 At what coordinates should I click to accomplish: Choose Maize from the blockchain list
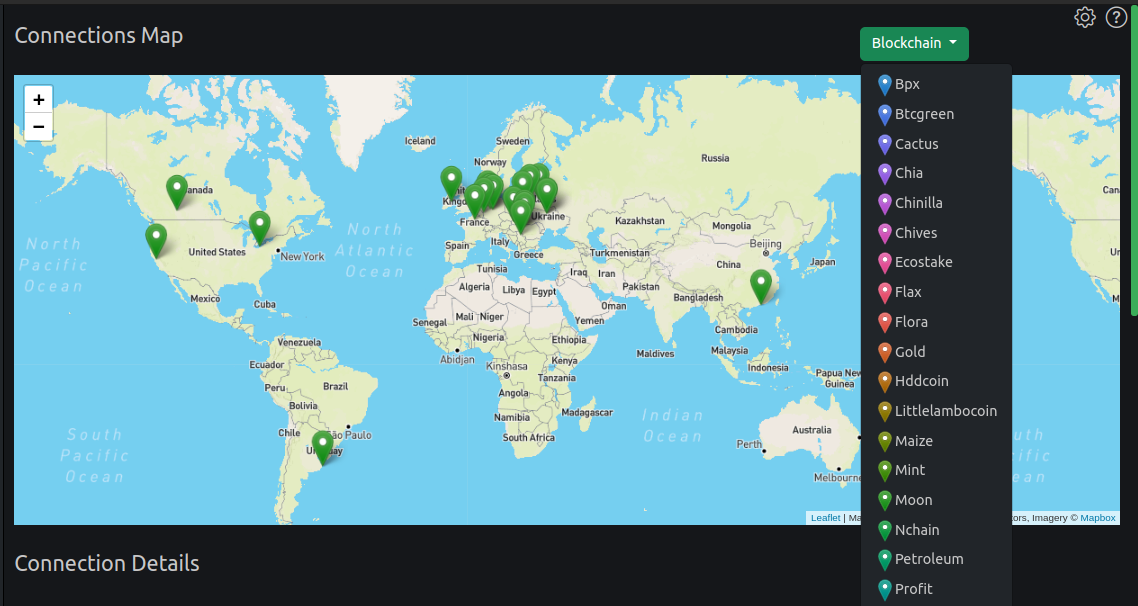tap(936, 441)
